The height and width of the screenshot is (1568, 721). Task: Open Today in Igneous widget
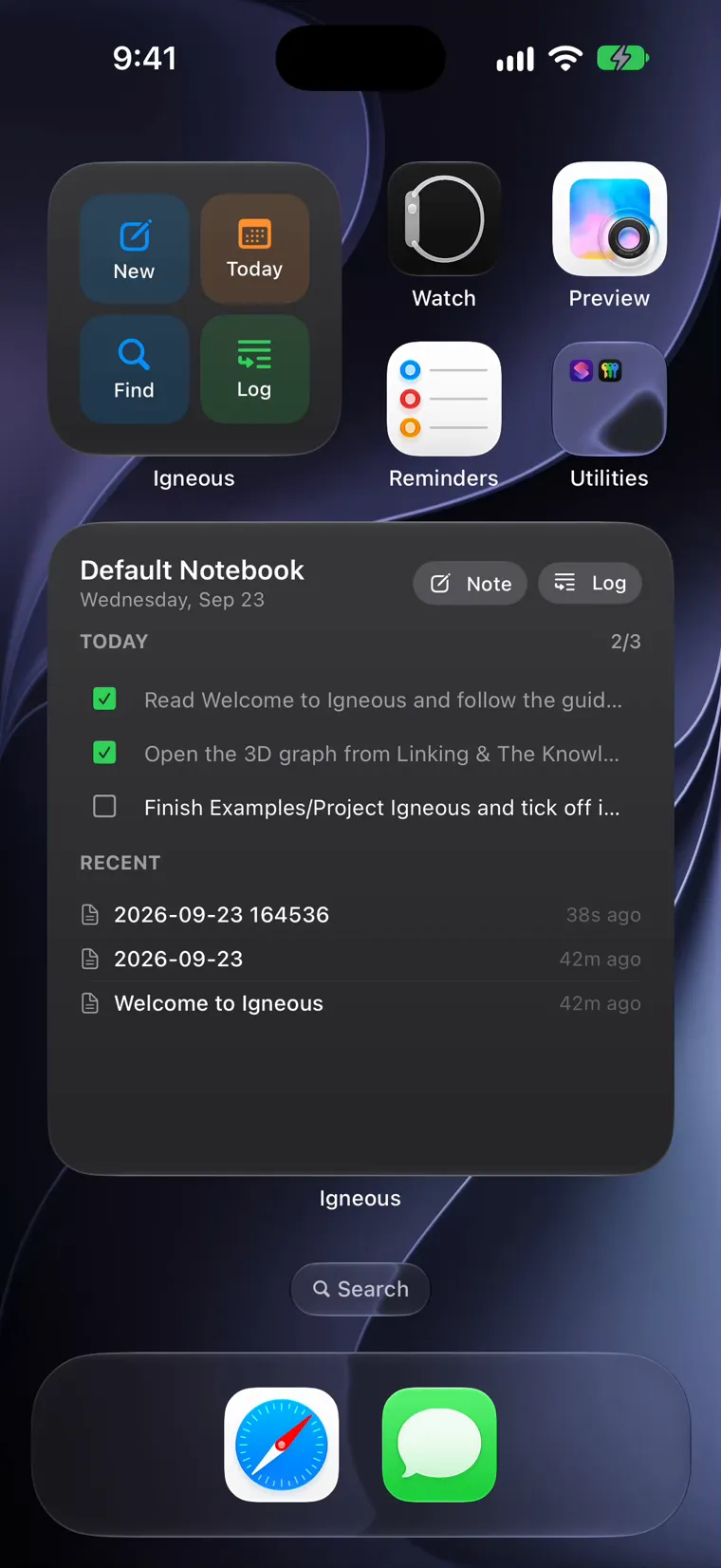click(254, 249)
